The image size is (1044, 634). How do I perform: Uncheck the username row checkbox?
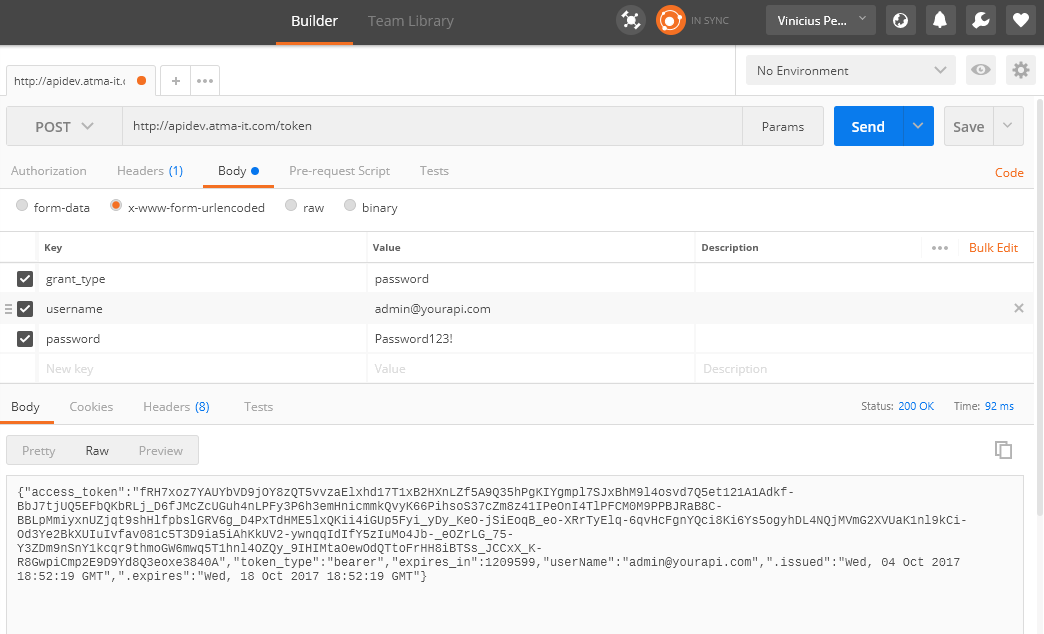(25, 309)
